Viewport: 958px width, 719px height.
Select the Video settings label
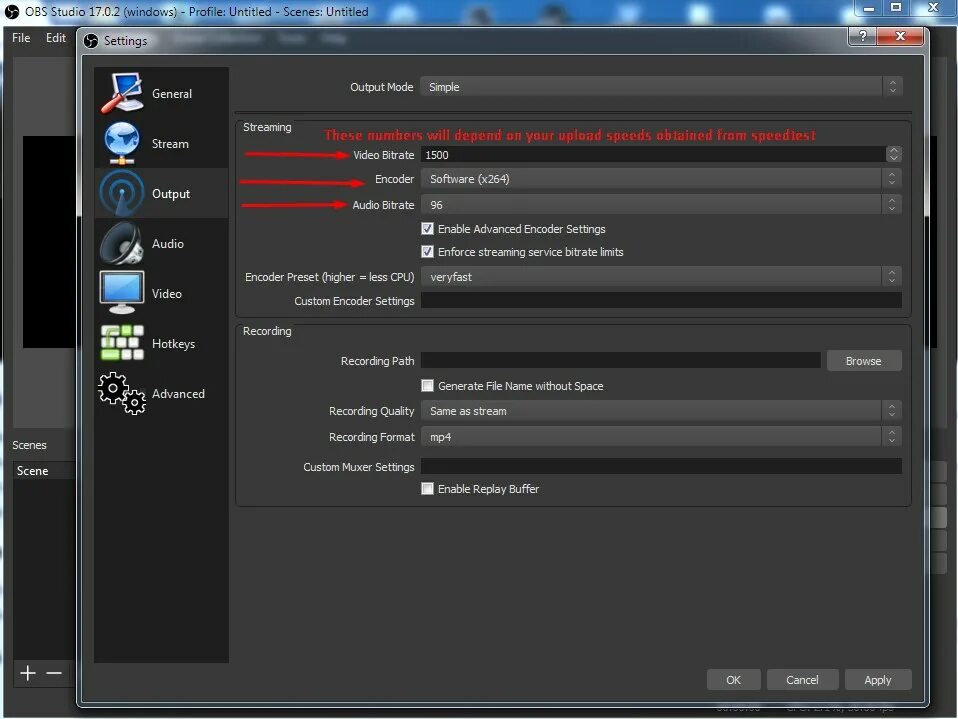coord(166,293)
